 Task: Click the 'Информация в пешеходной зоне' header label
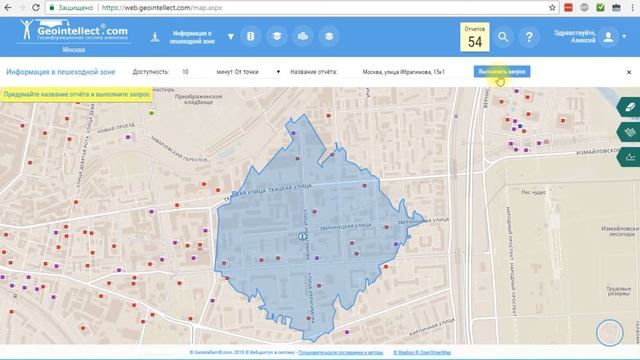pyautogui.click(x=192, y=37)
